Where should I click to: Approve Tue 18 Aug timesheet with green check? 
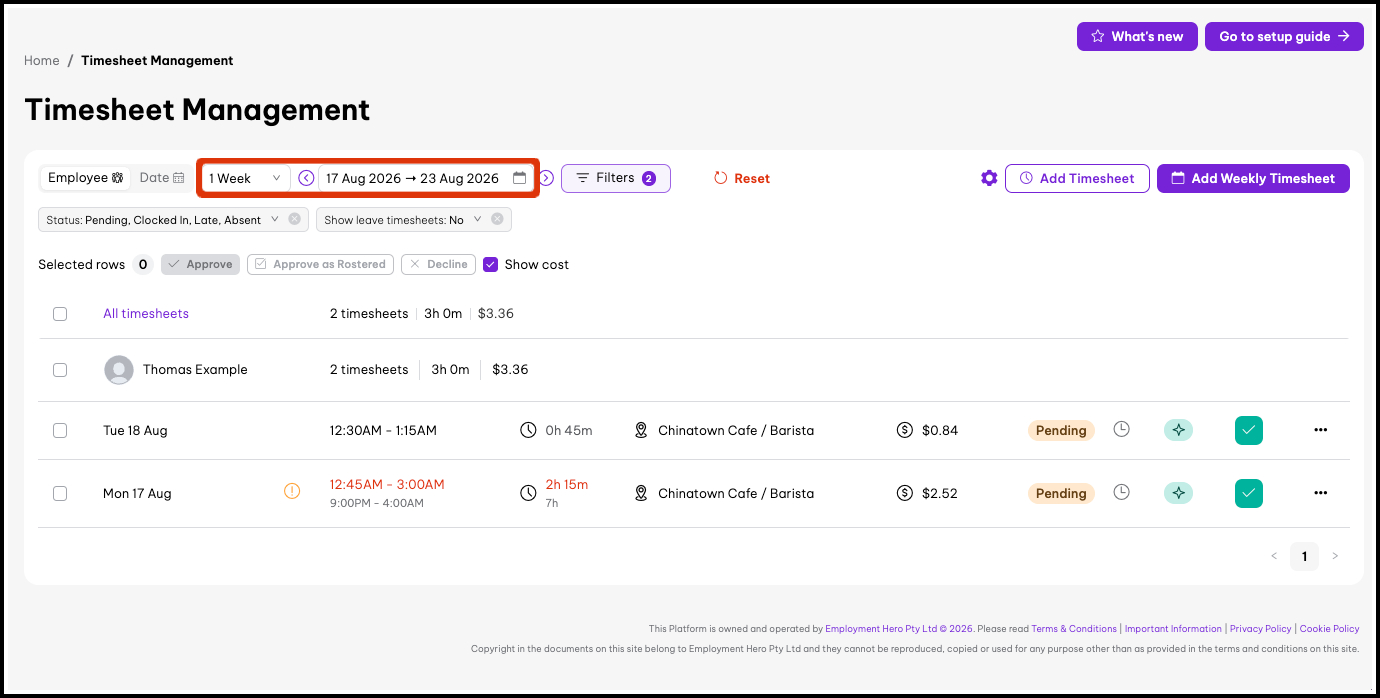1248,430
